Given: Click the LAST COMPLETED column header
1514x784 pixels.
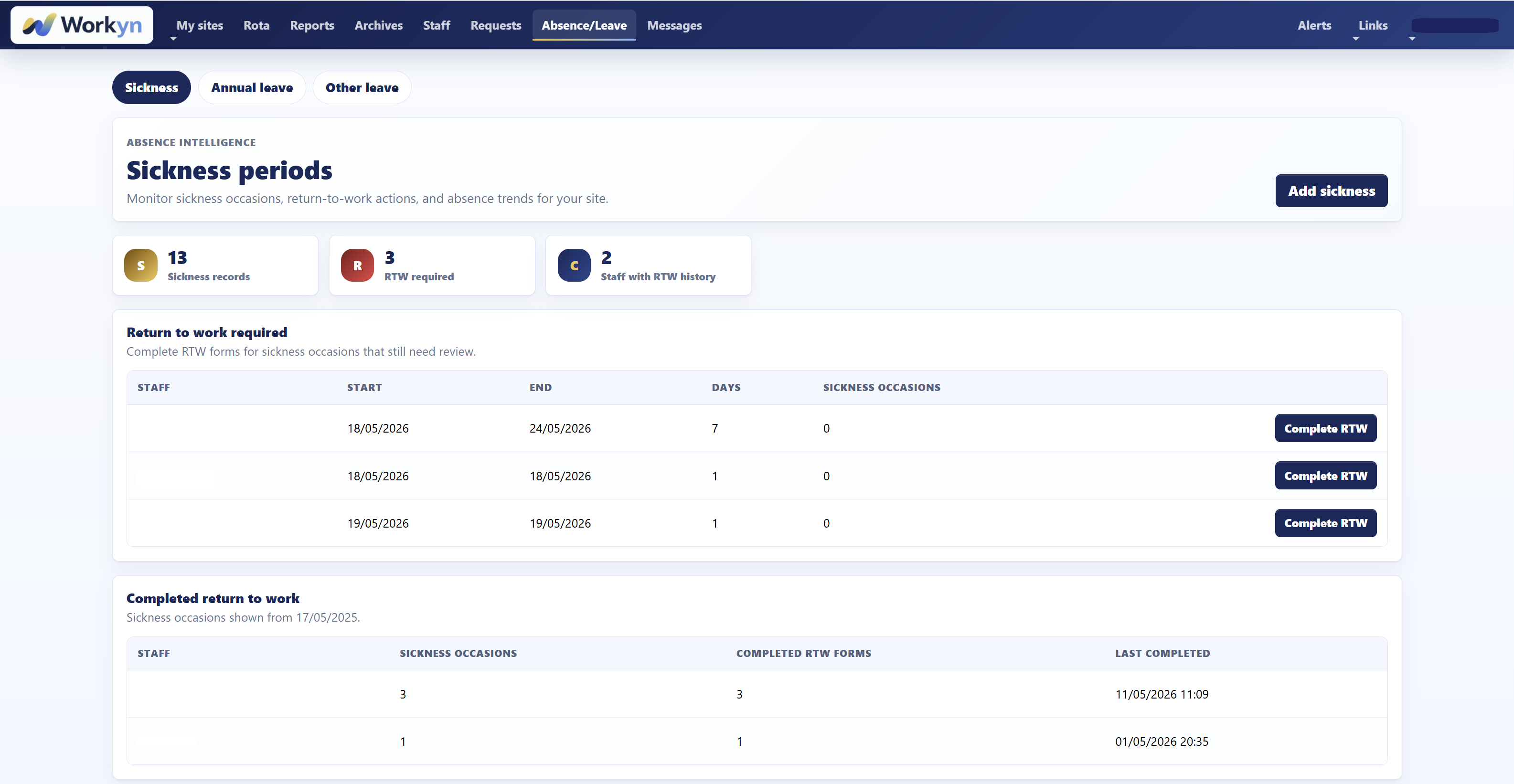Looking at the screenshot, I should 1162,654.
